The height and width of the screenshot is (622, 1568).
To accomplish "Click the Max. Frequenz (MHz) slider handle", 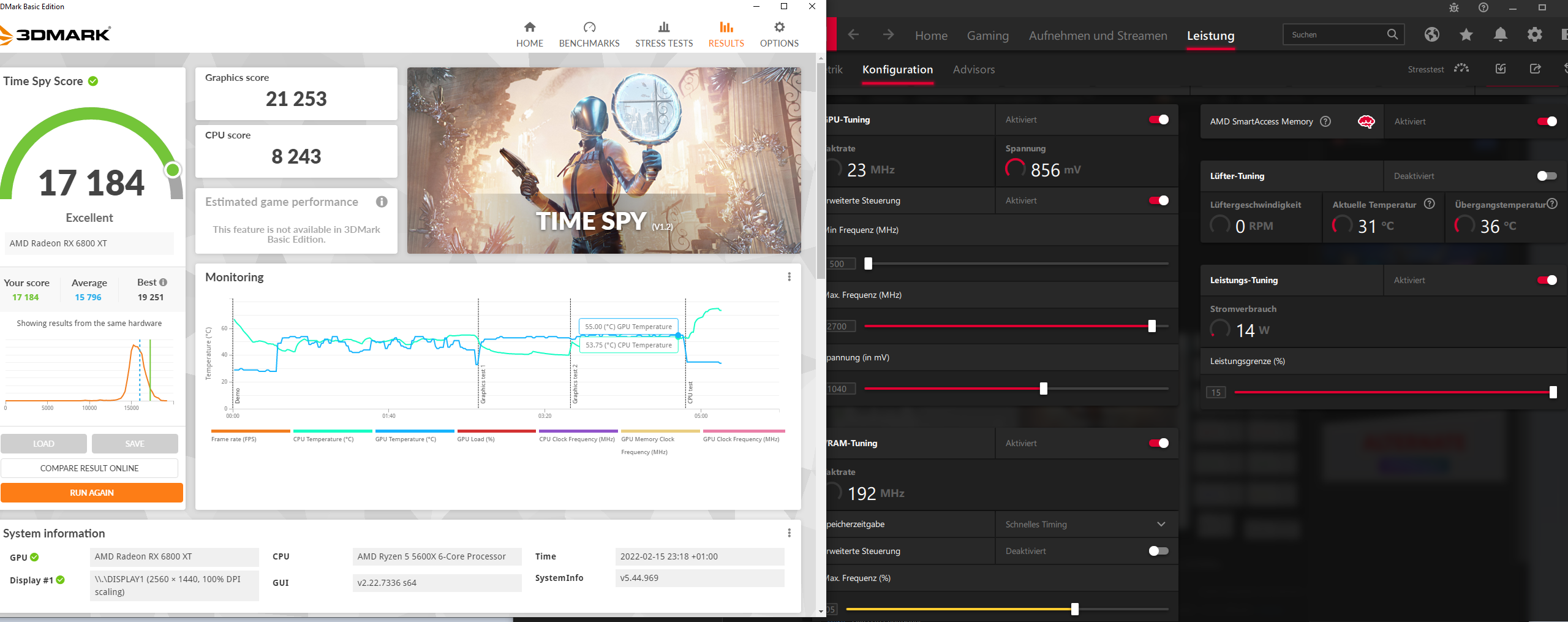I will [1151, 326].
